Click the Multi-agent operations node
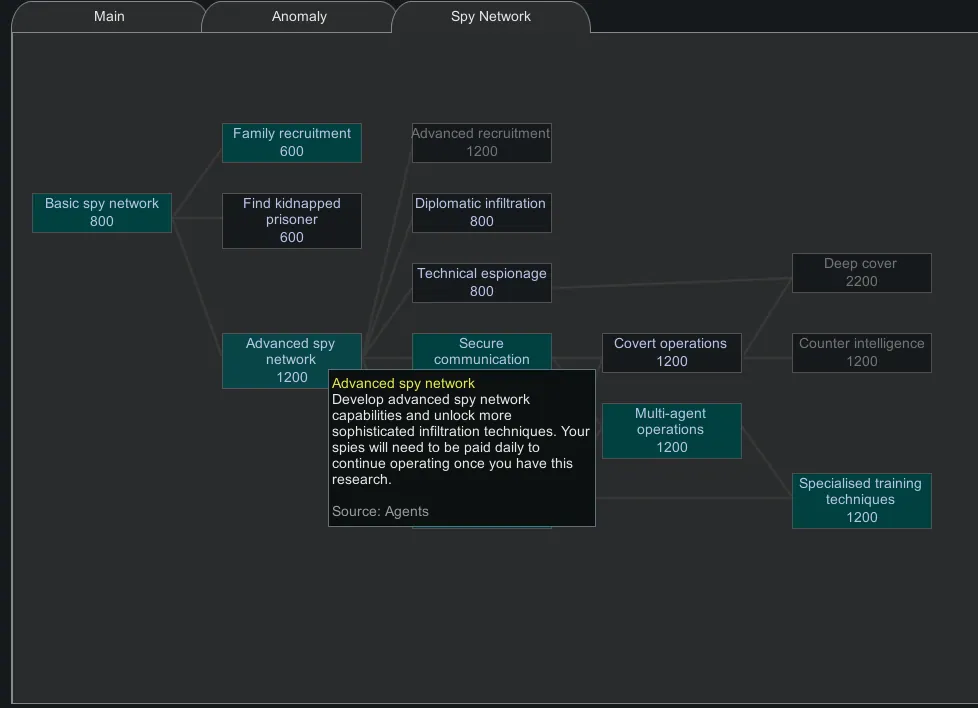Viewport: 978px width, 708px height. (671, 431)
